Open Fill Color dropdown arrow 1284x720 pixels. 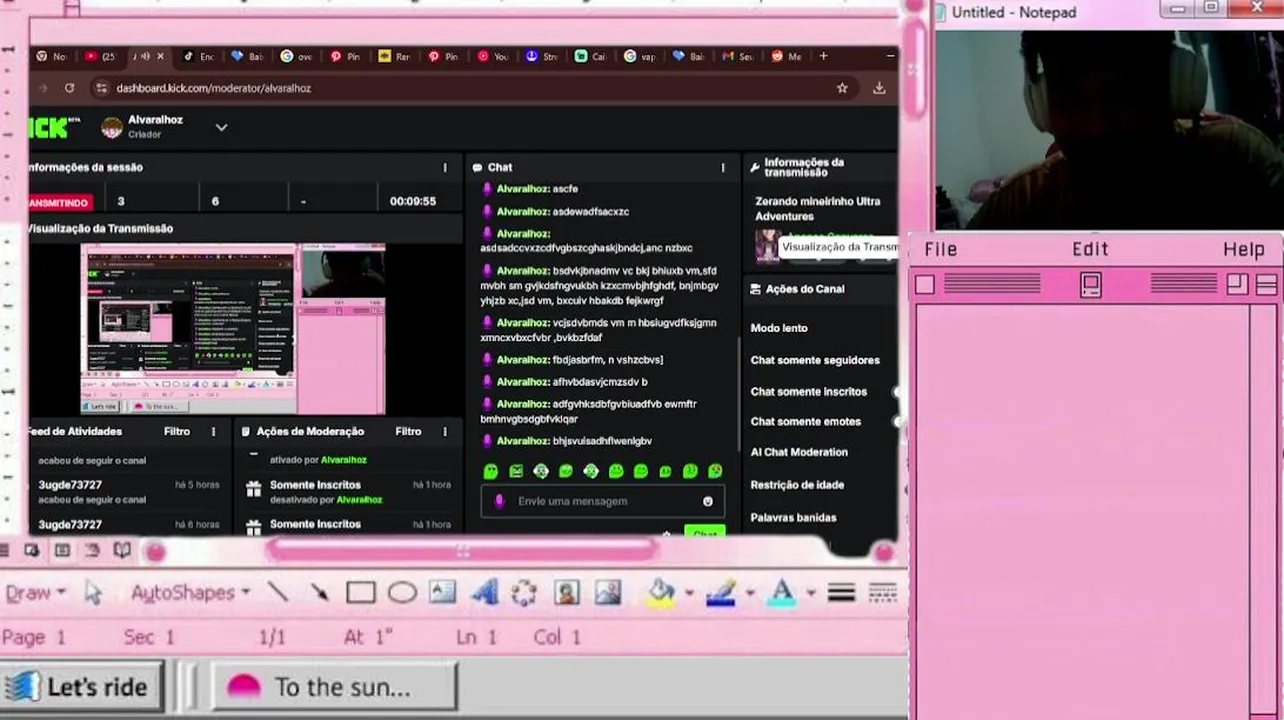click(689, 593)
